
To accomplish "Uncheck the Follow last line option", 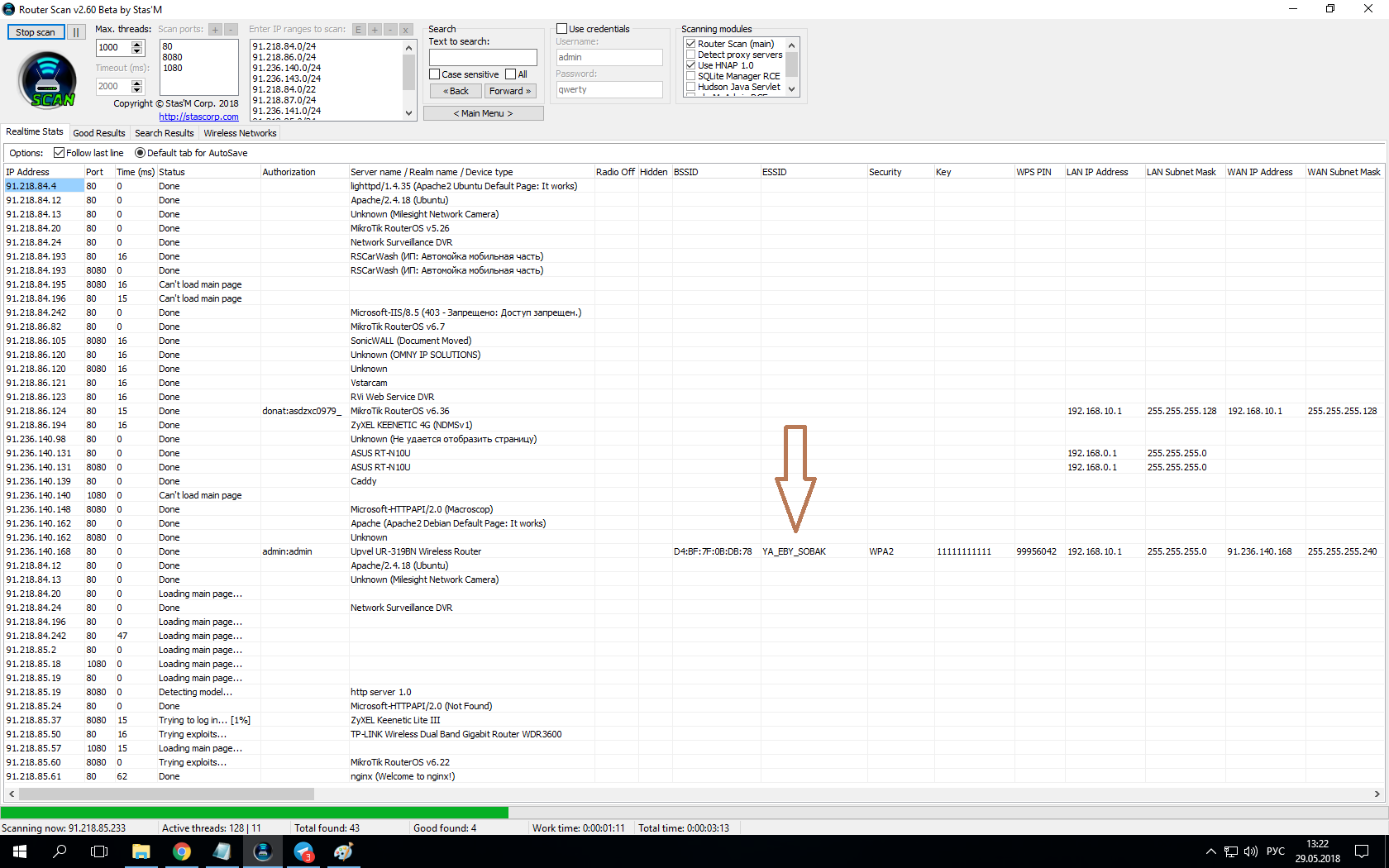I will [x=60, y=153].
